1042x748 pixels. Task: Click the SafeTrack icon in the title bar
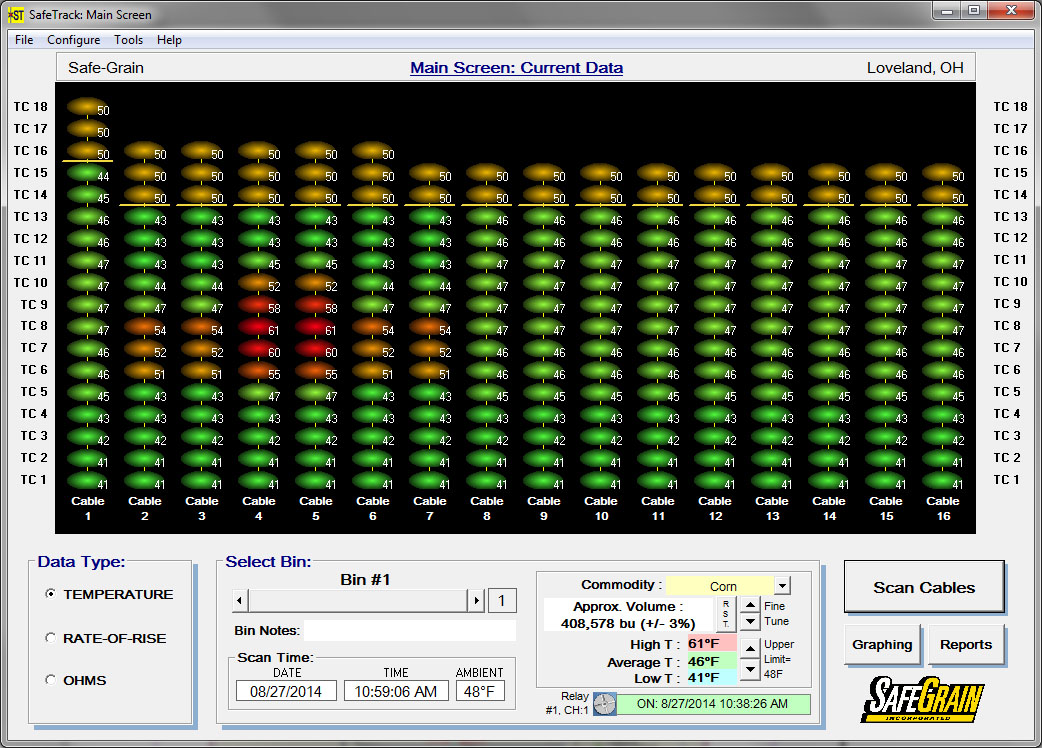tap(15, 13)
